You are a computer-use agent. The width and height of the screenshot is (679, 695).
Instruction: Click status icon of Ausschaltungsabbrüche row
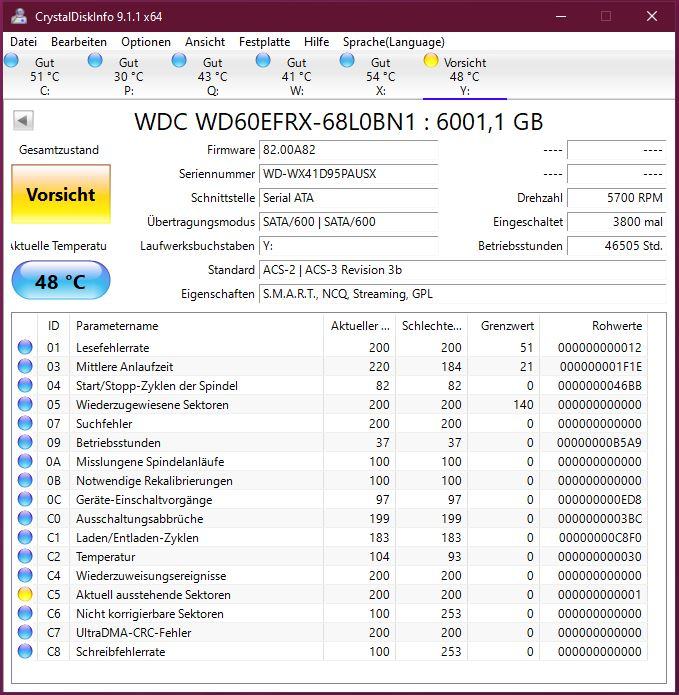point(25,519)
